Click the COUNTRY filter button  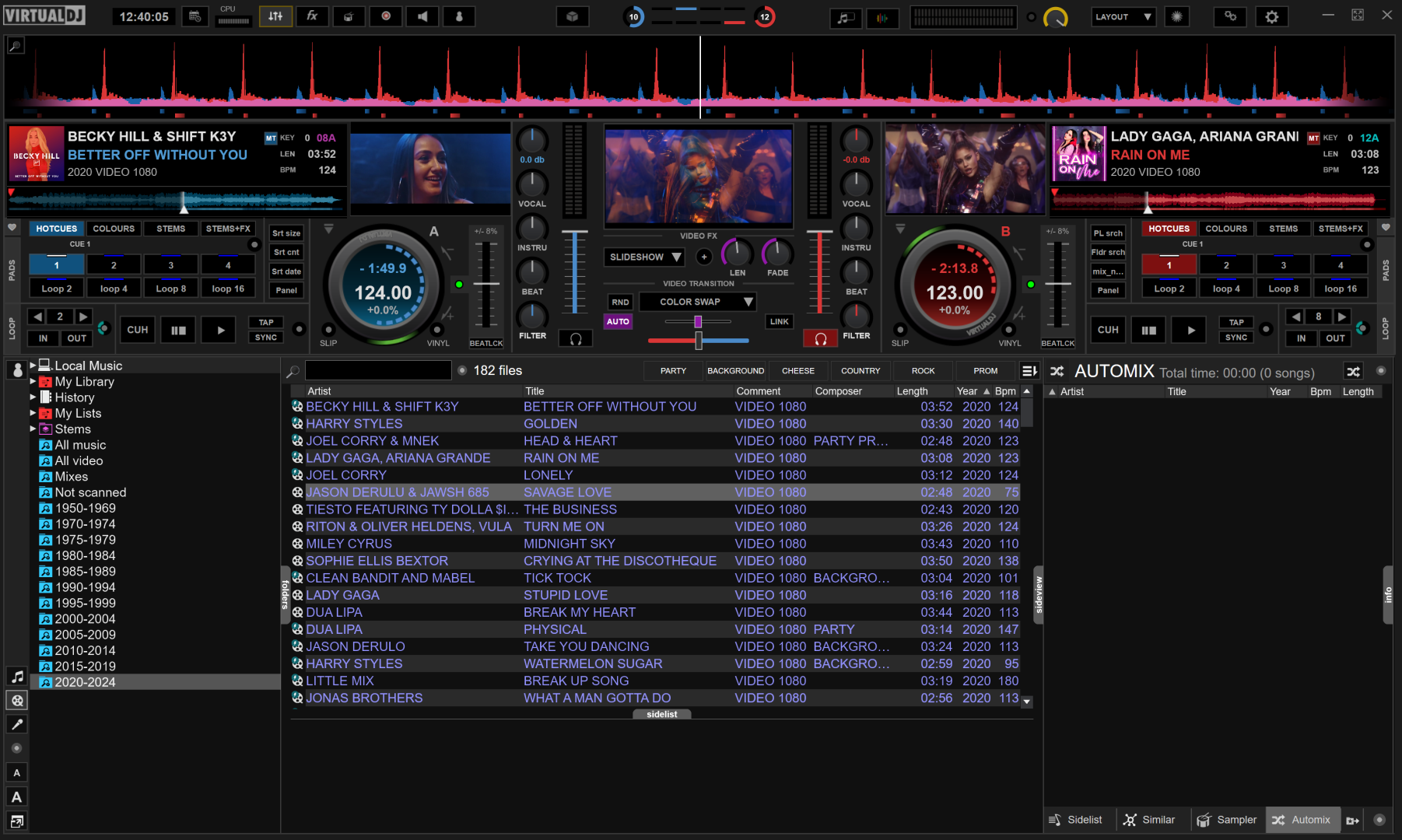[x=860, y=371]
